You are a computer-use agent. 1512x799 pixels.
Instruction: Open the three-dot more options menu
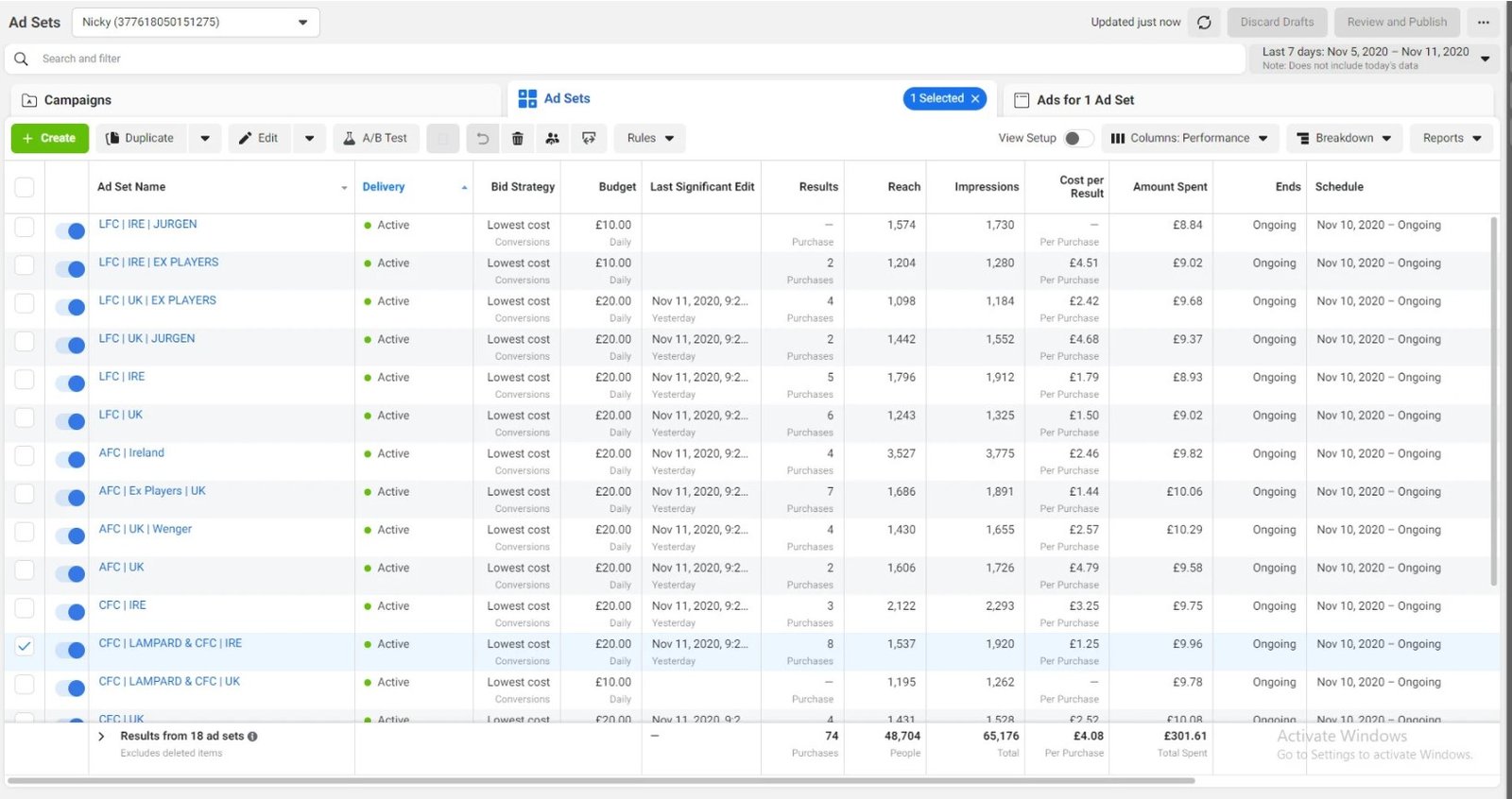point(1484,23)
